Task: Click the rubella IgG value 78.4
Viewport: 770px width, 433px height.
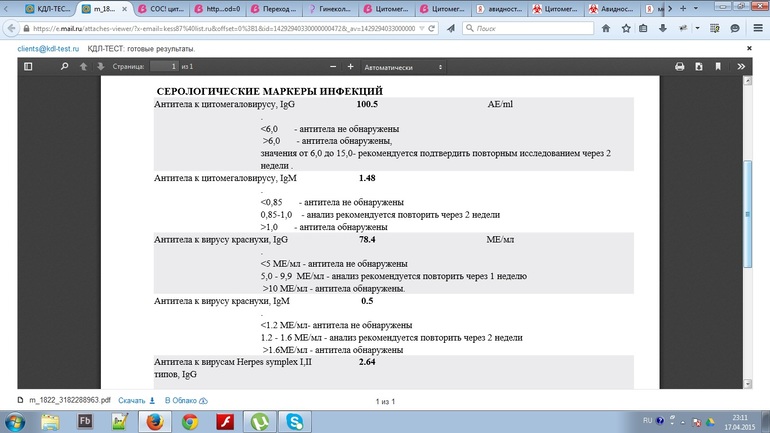Action: [367, 239]
